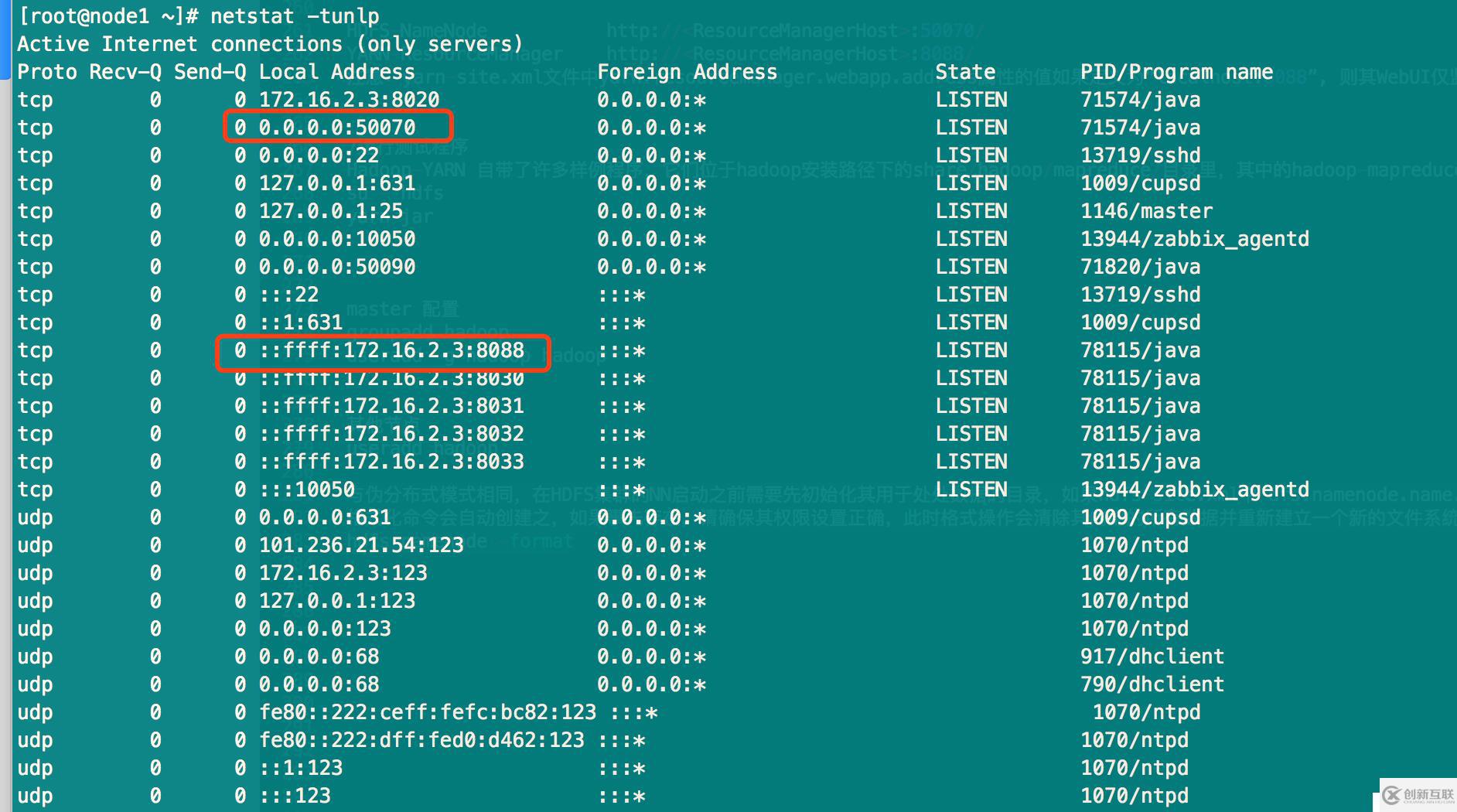1457x812 pixels.
Task: Select local address 101.236.21.54:123
Action: pyautogui.click(x=361, y=545)
